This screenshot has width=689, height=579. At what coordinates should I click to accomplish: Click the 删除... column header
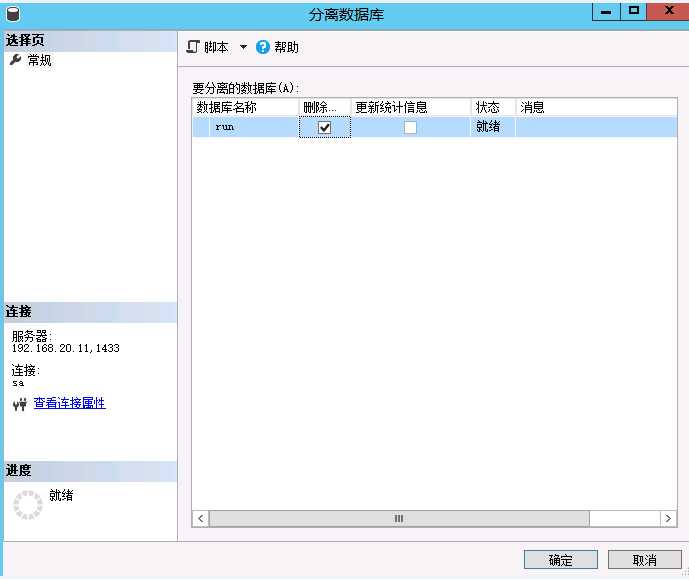[x=325, y=107]
